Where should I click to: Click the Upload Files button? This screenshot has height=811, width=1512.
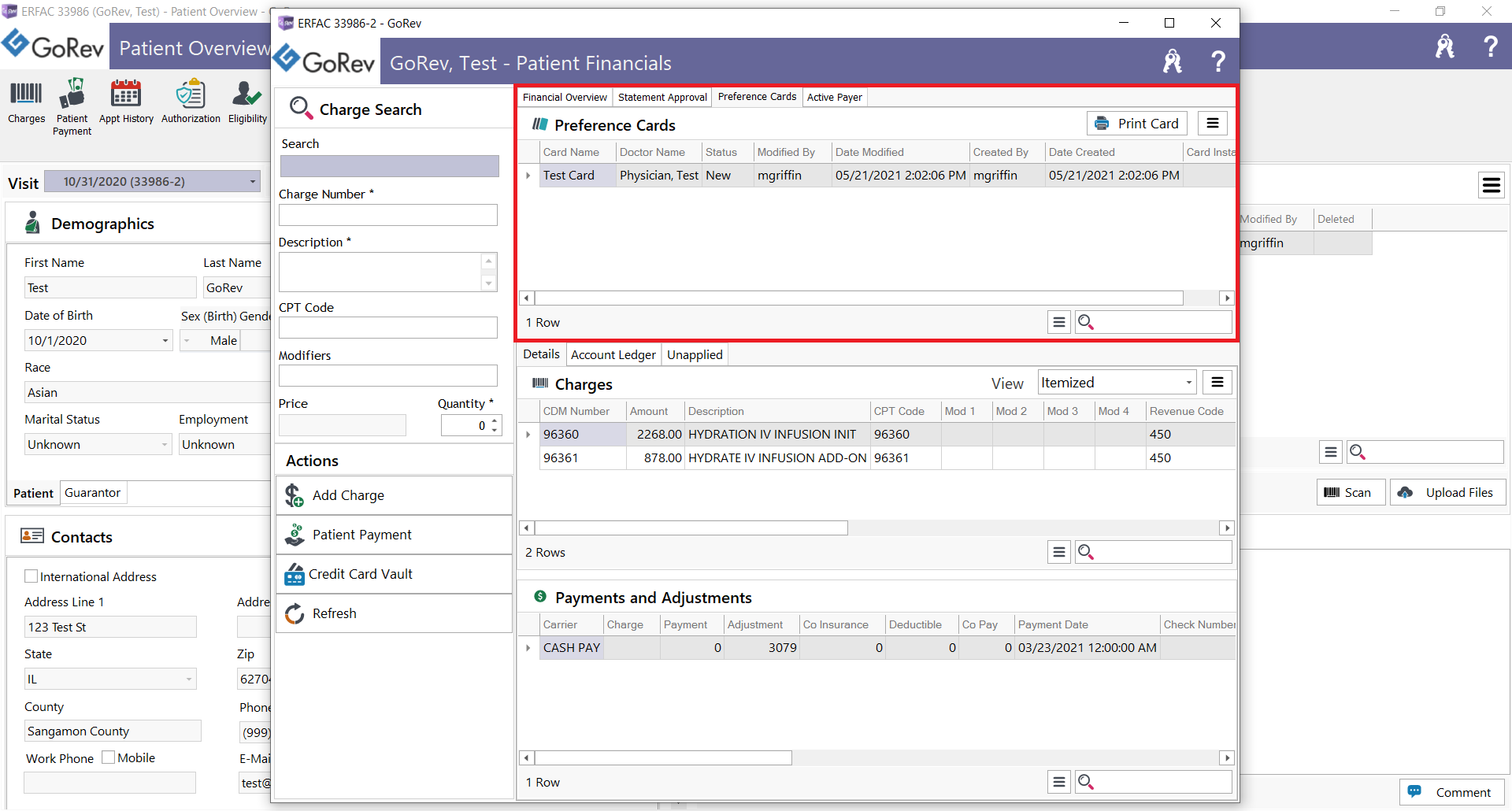[x=1447, y=492]
